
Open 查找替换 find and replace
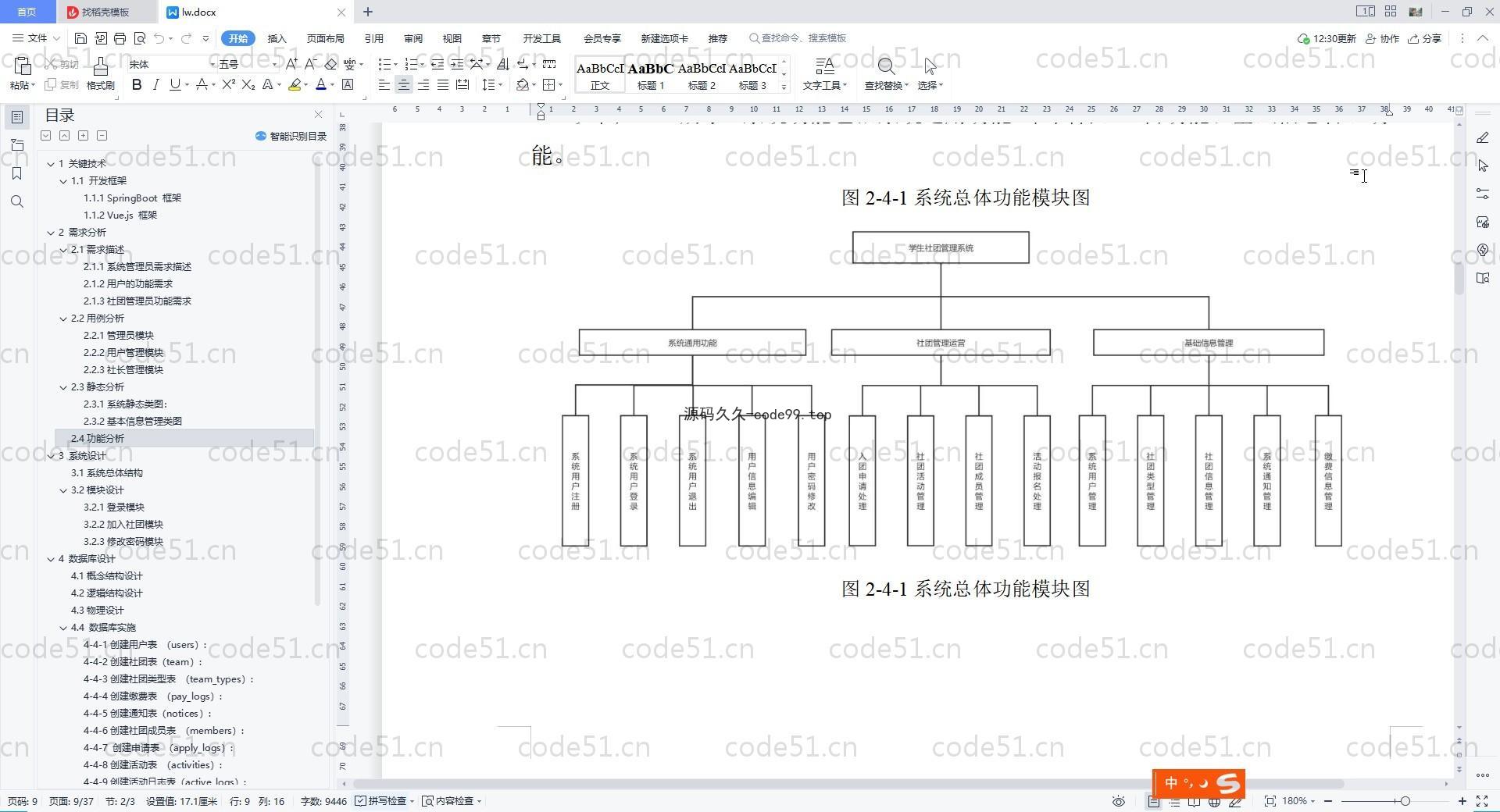click(886, 74)
